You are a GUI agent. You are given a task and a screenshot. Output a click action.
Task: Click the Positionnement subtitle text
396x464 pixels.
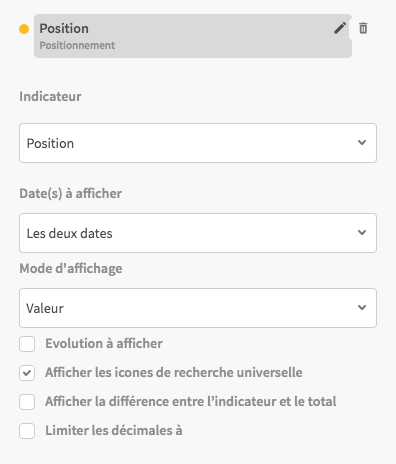click(77, 45)
